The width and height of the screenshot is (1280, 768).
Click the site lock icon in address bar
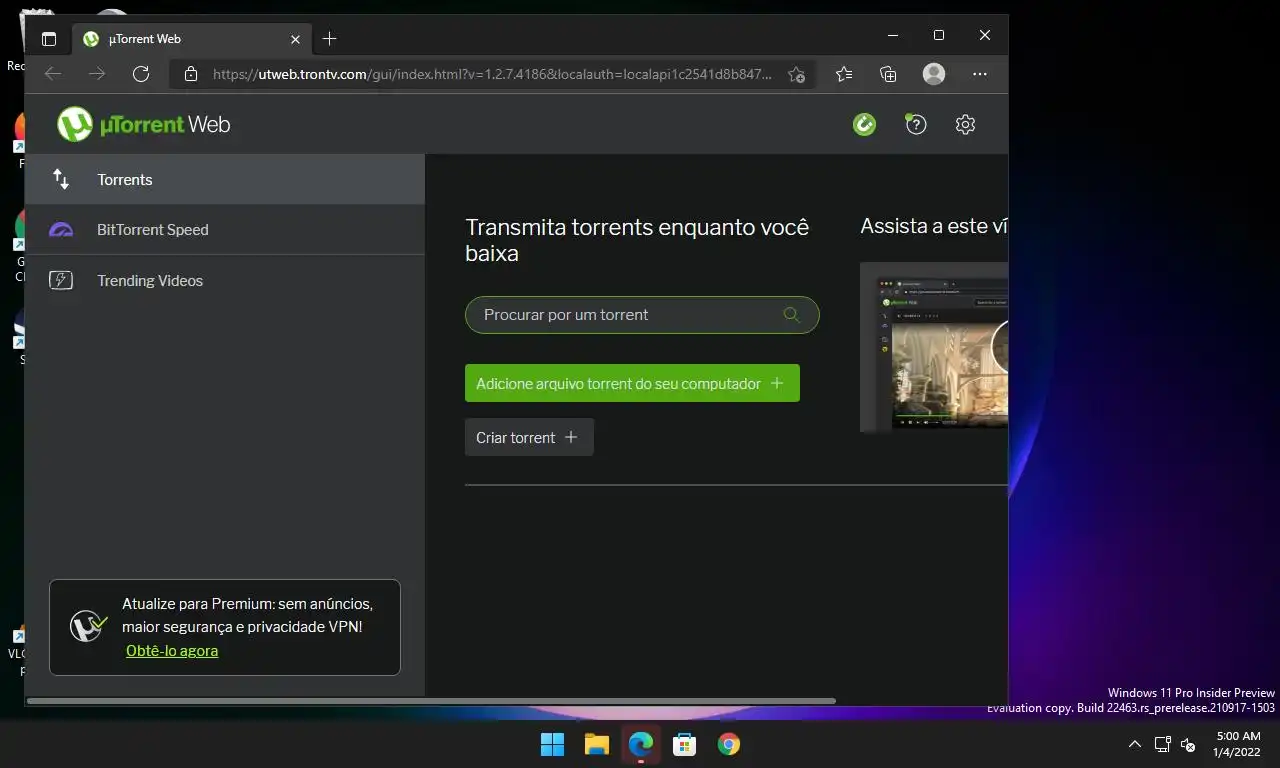(x=191, y=74)
